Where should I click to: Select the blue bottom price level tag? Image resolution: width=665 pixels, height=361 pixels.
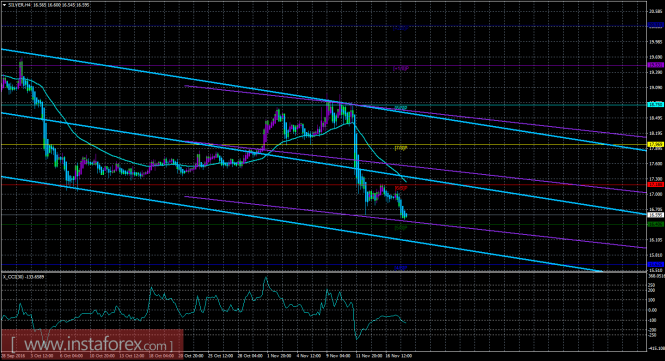pos(656,265)
